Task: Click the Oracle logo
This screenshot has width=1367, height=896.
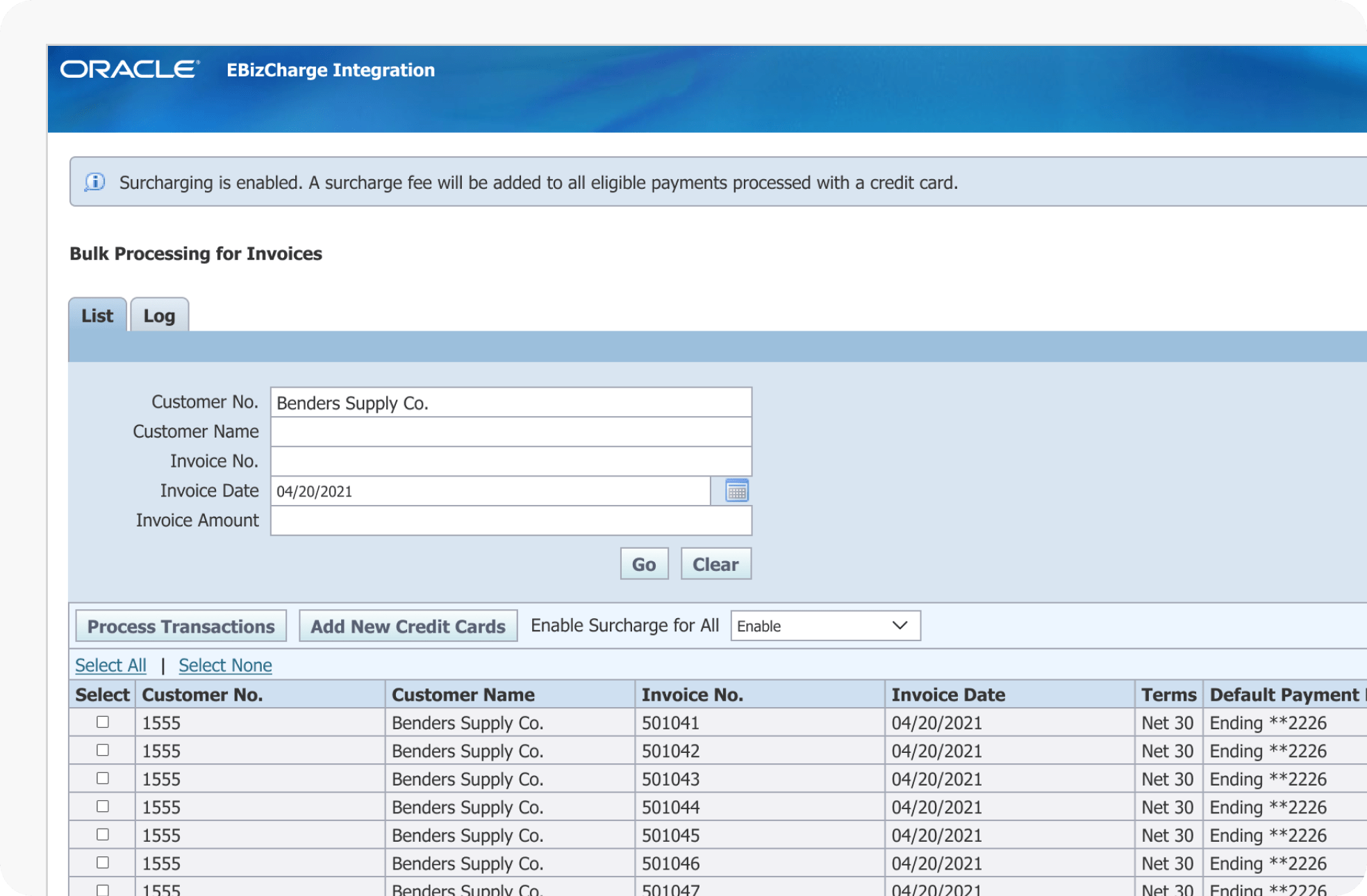Action: (130, 69)
